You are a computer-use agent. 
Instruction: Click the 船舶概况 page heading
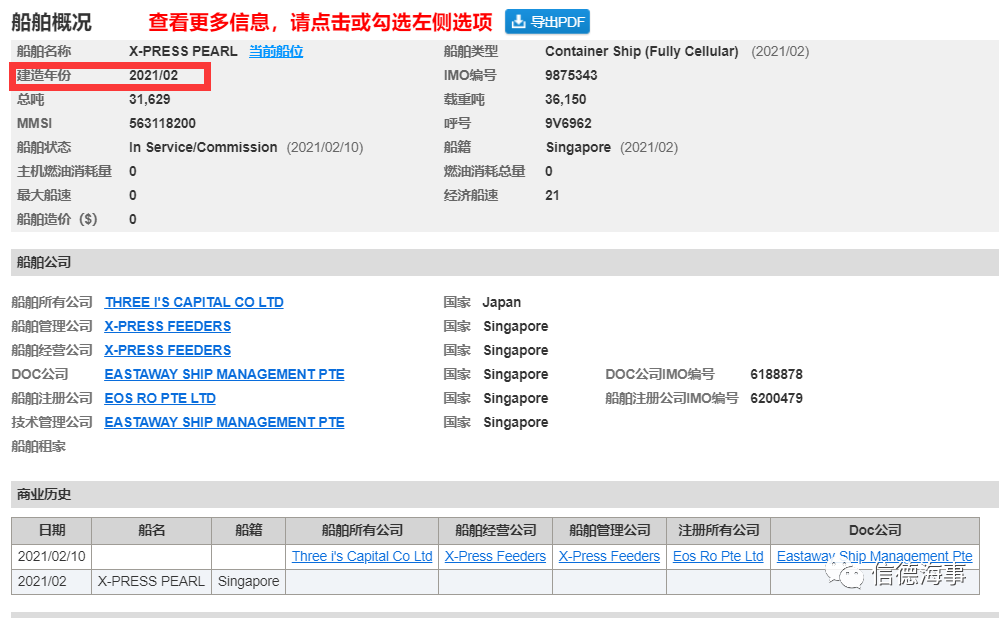[x=52, y=22]
